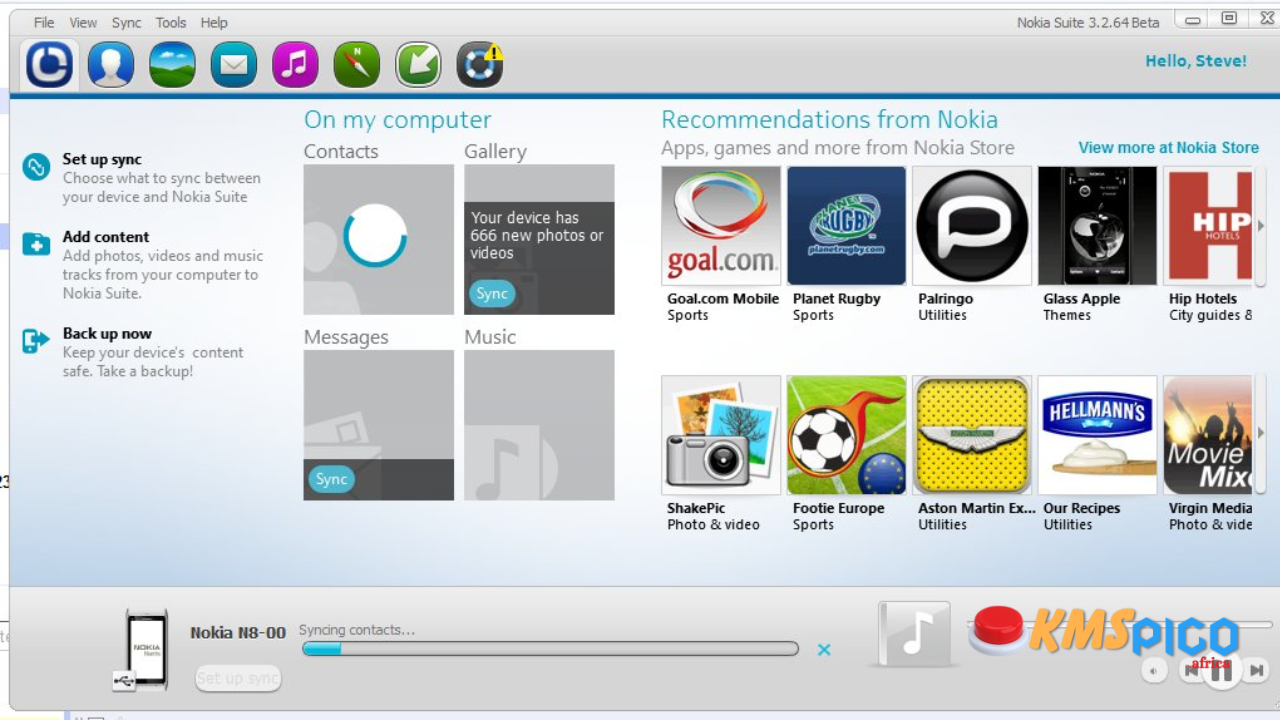Screen dimensions: 1280x720
Task: Open the Sync menu
Action: [x=126, y=22]
